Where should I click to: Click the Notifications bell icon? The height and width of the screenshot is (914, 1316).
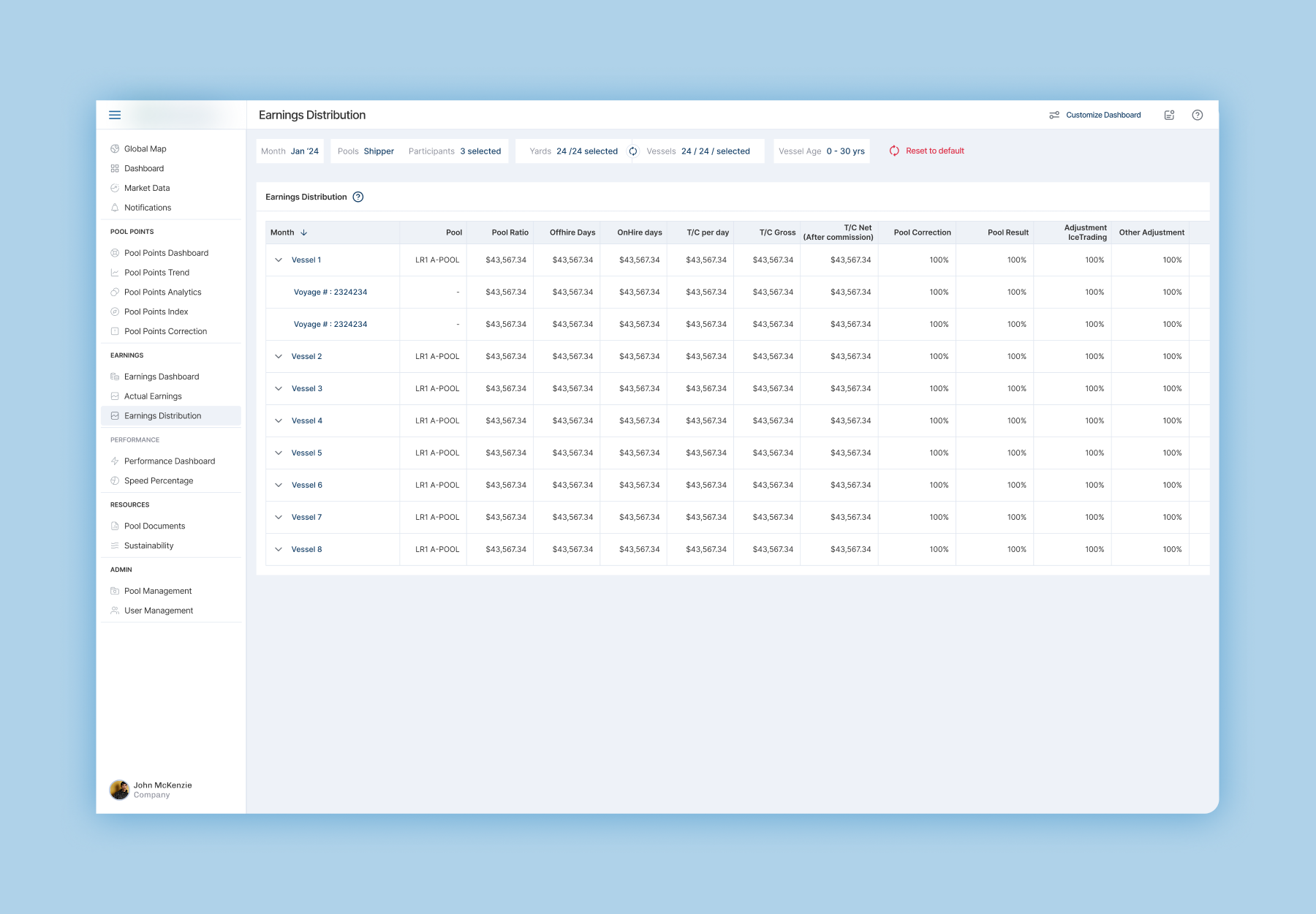(115, 208)
